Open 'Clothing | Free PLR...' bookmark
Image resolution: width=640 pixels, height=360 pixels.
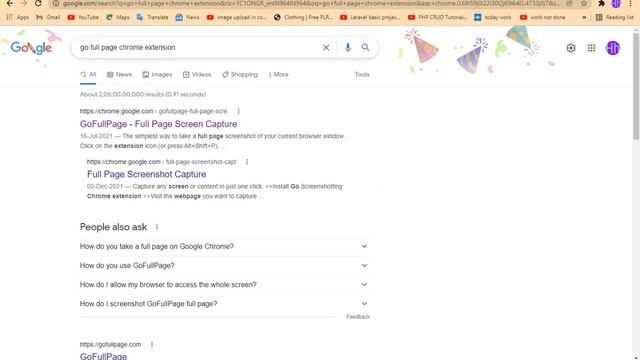point(303,17)
